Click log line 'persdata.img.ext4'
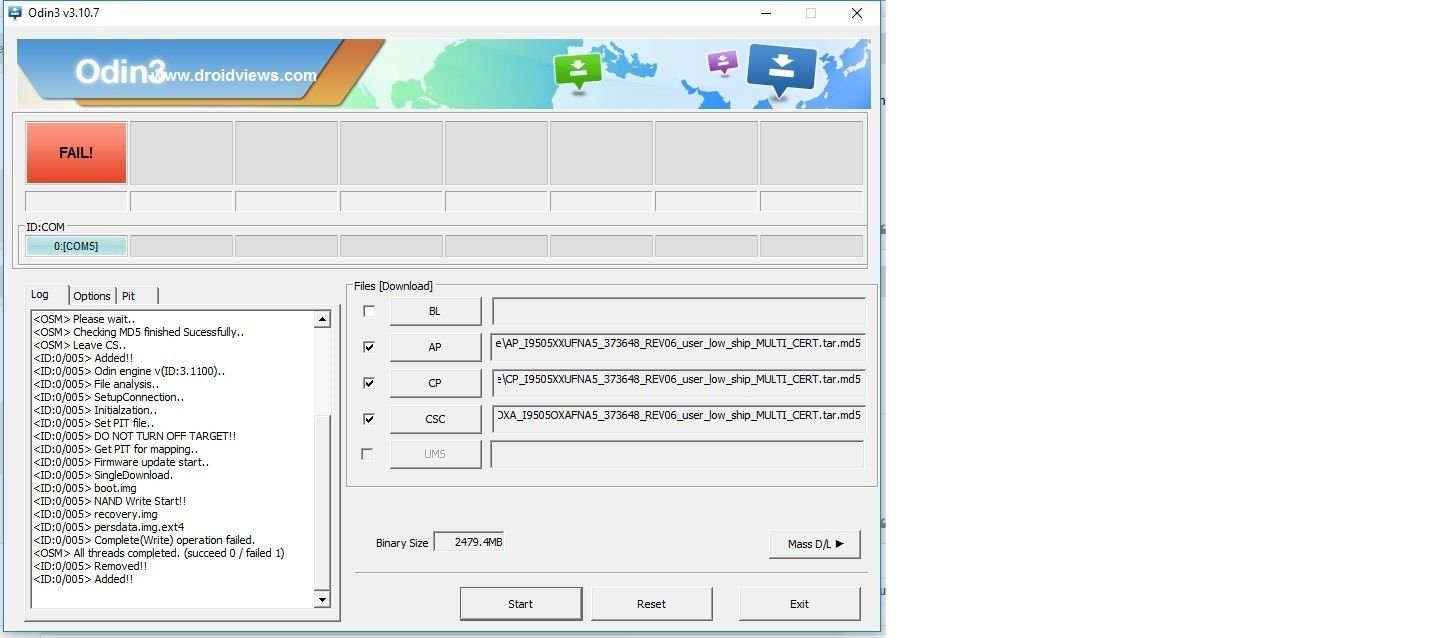The image size is (1447, 638). [109, 527]
